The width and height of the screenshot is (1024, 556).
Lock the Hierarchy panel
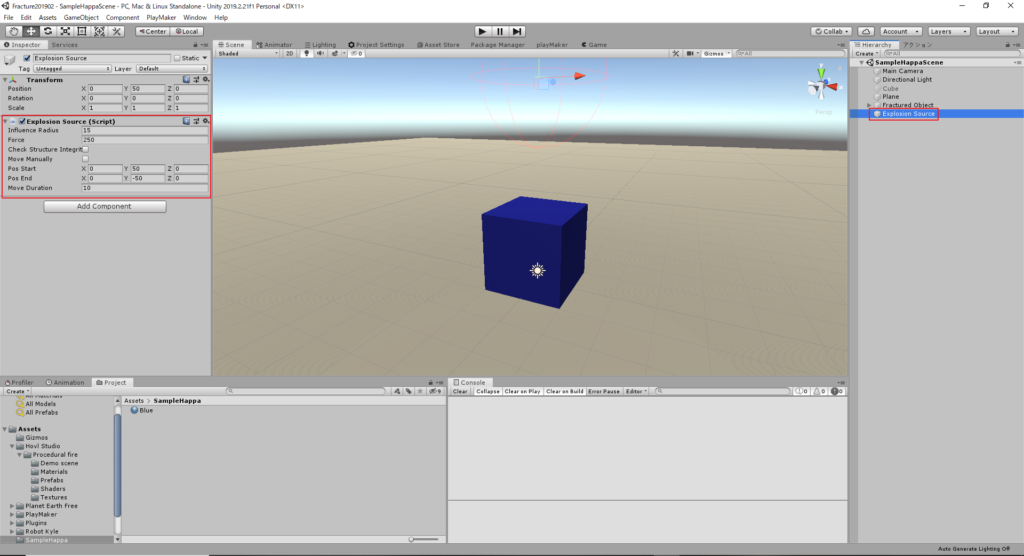click(1008, 45)
